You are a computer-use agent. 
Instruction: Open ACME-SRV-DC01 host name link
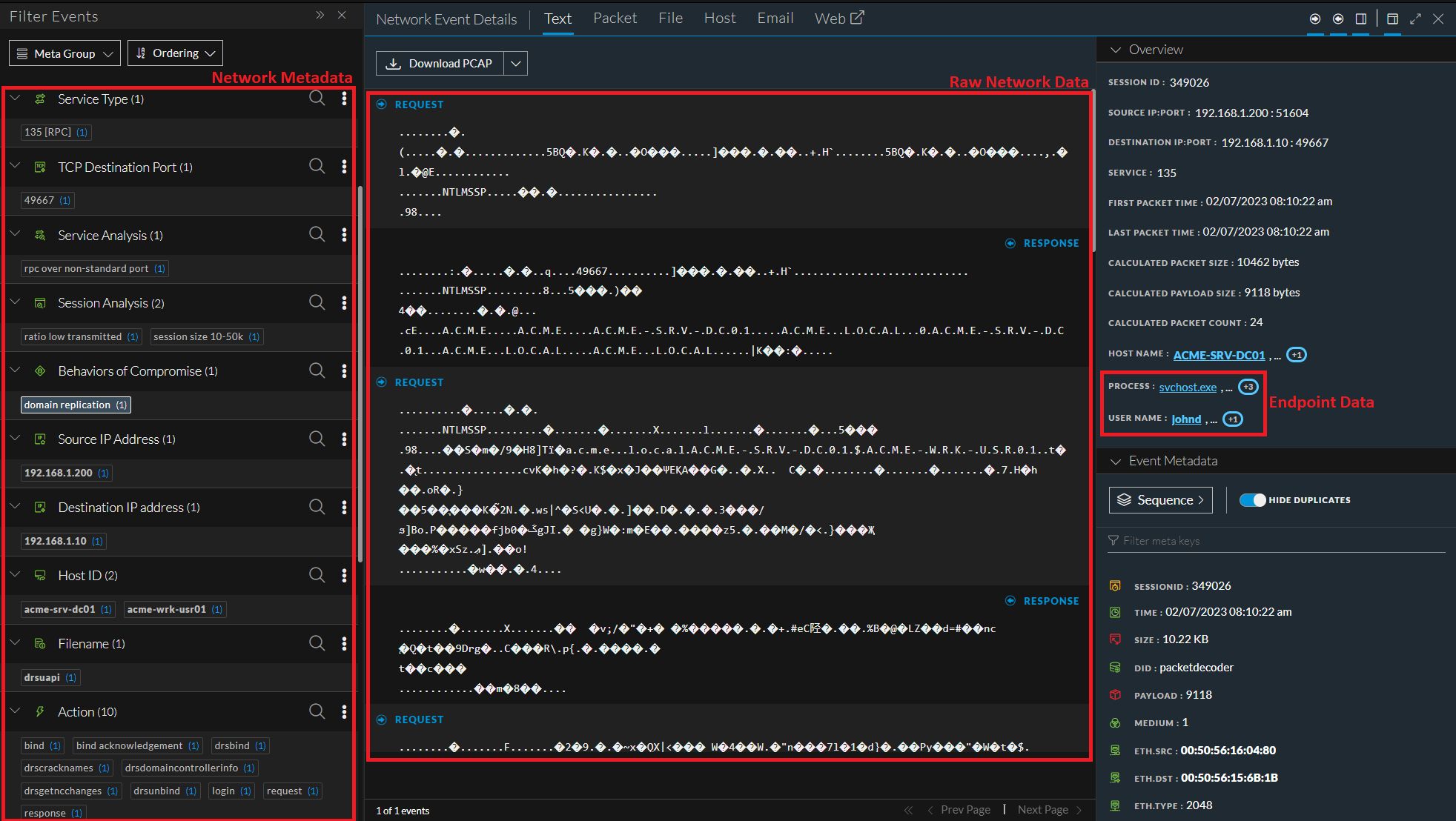(1219, 355)
